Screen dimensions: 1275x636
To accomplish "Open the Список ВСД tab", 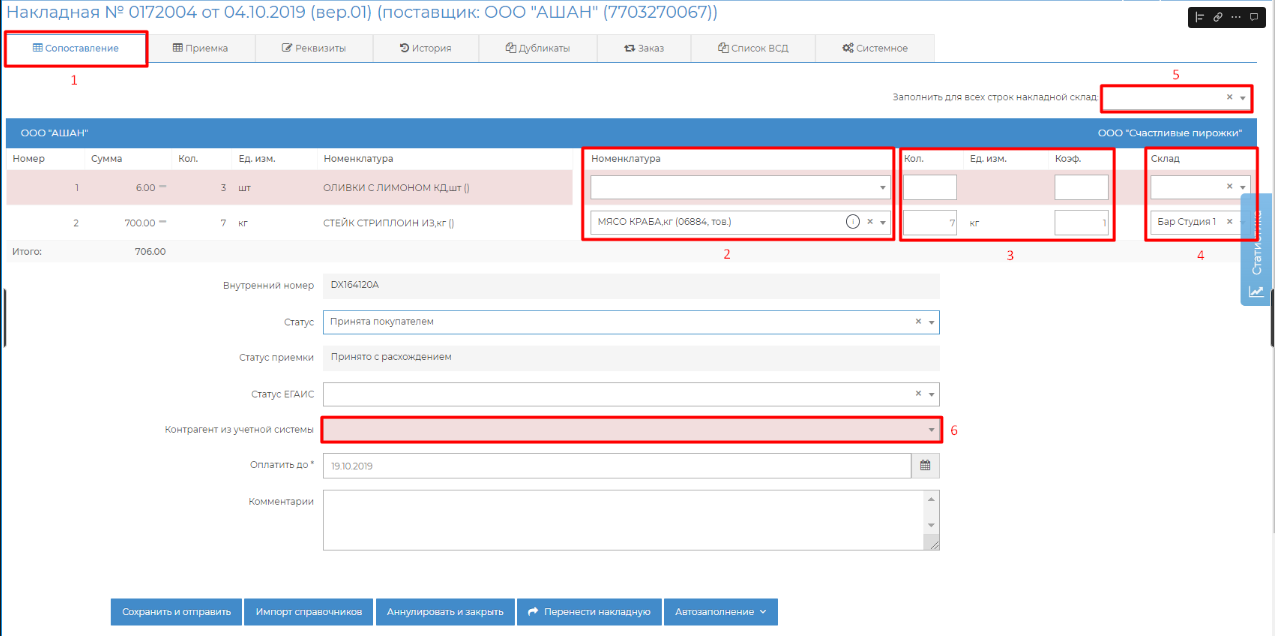I will point(754,48).
